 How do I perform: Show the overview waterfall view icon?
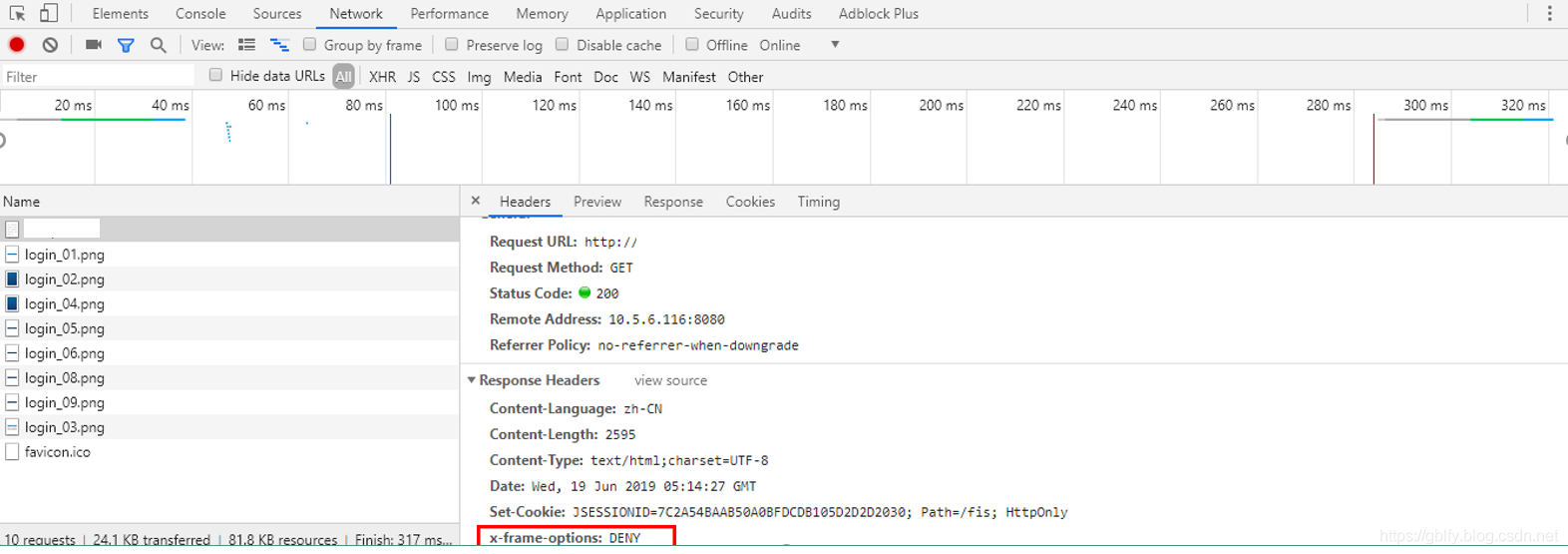click(279, 45)
